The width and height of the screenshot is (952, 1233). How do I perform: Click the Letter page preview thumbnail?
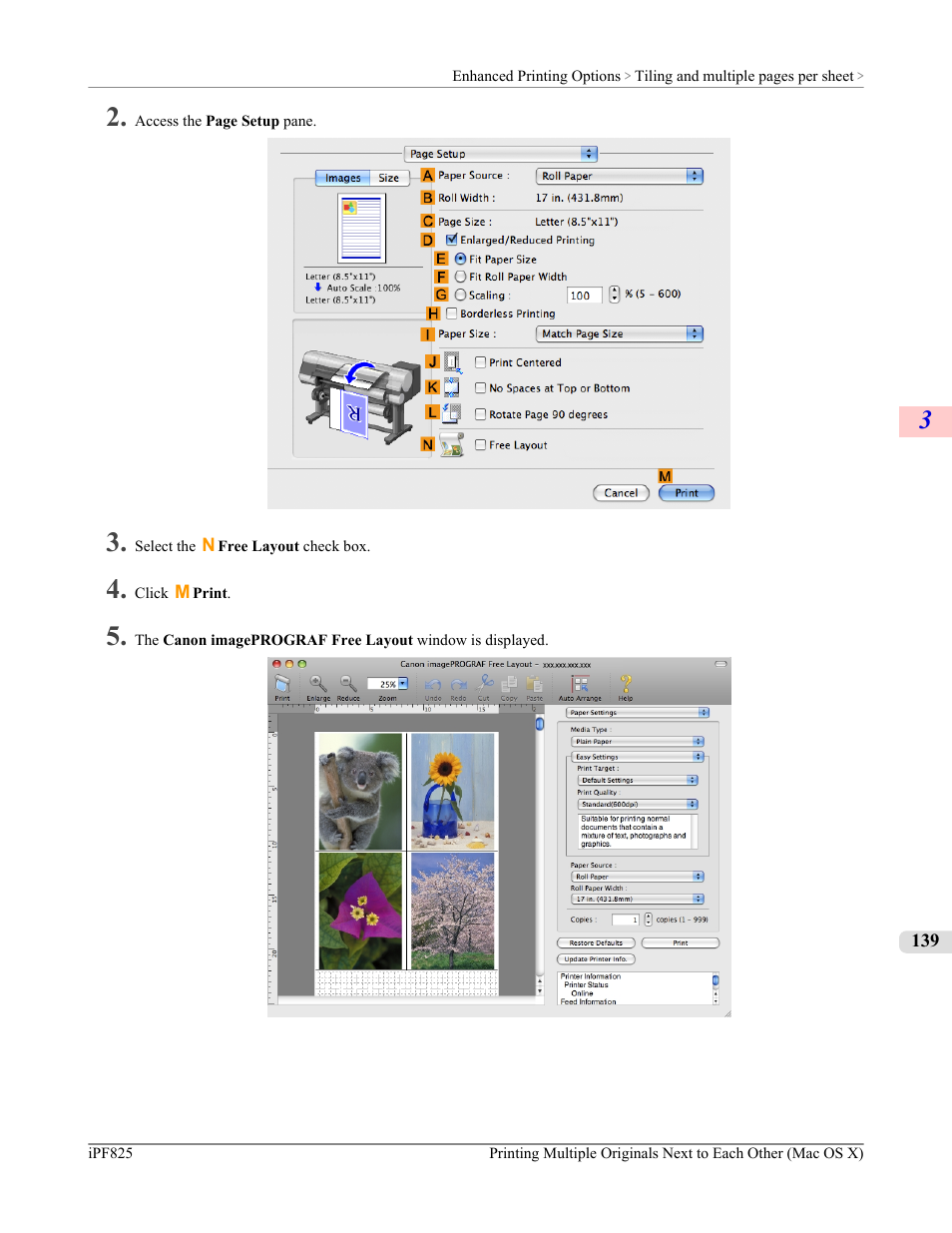(361, 230)
